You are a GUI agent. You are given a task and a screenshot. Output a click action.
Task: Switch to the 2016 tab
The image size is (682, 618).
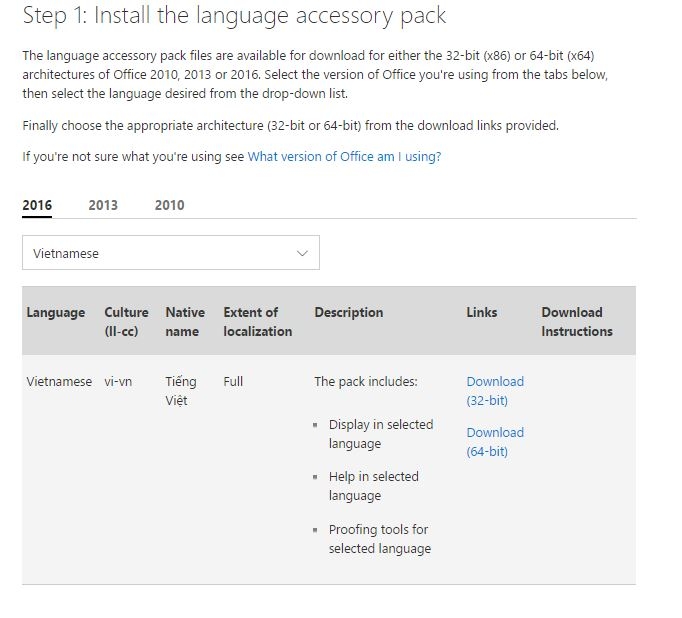pos(37,205)
